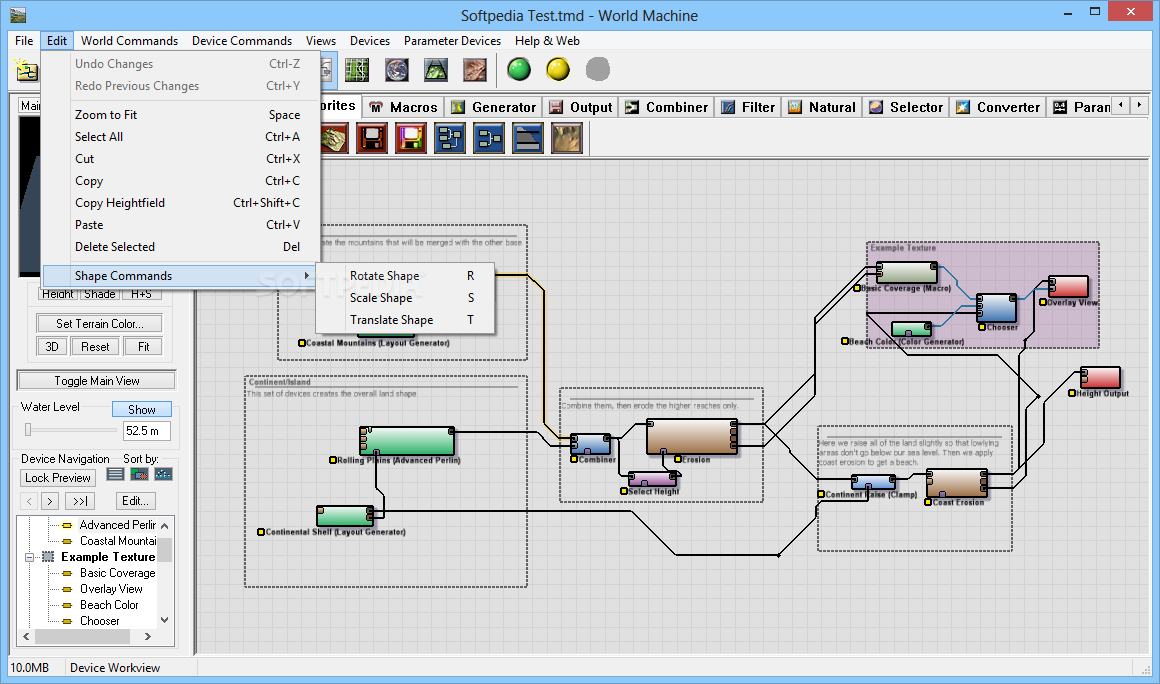The image size is (1160, 684).
Task: Select the Combiner device node
Action: pyautogui.click(x=590, y=444)
